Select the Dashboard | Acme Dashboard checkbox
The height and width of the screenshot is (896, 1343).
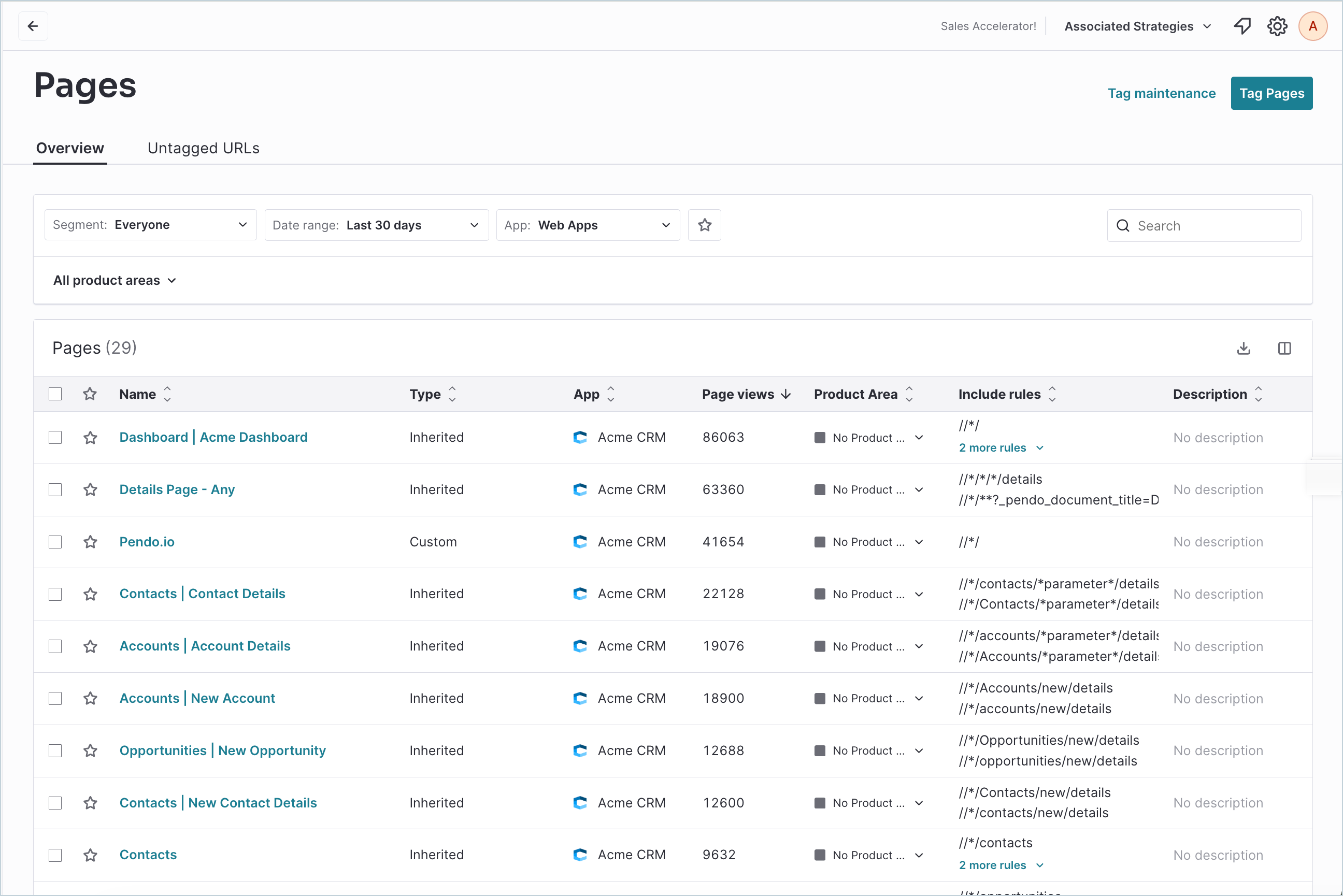[x=55, y=438]
